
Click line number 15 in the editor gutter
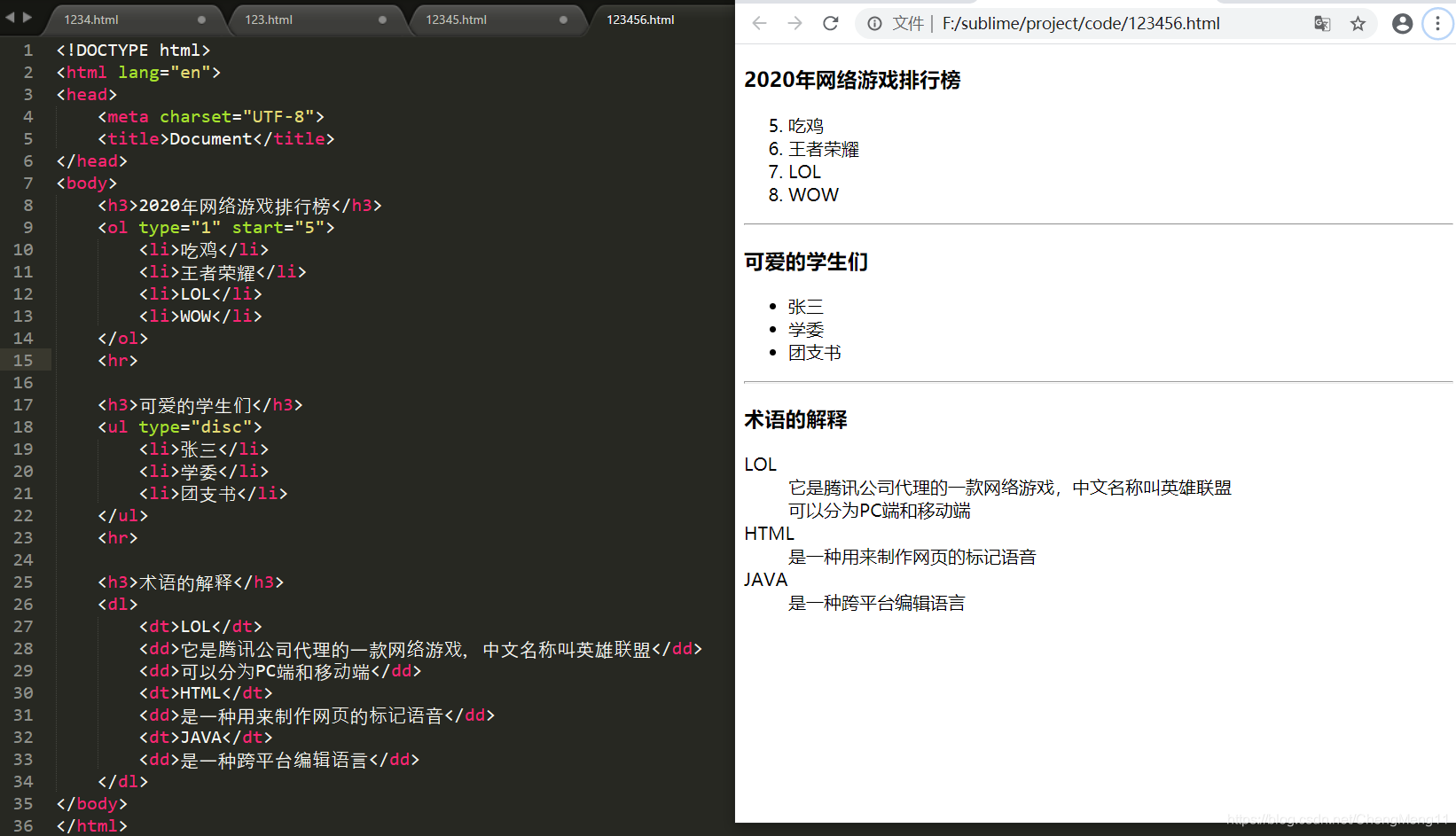pyautogui.click(x=23, y=360)
